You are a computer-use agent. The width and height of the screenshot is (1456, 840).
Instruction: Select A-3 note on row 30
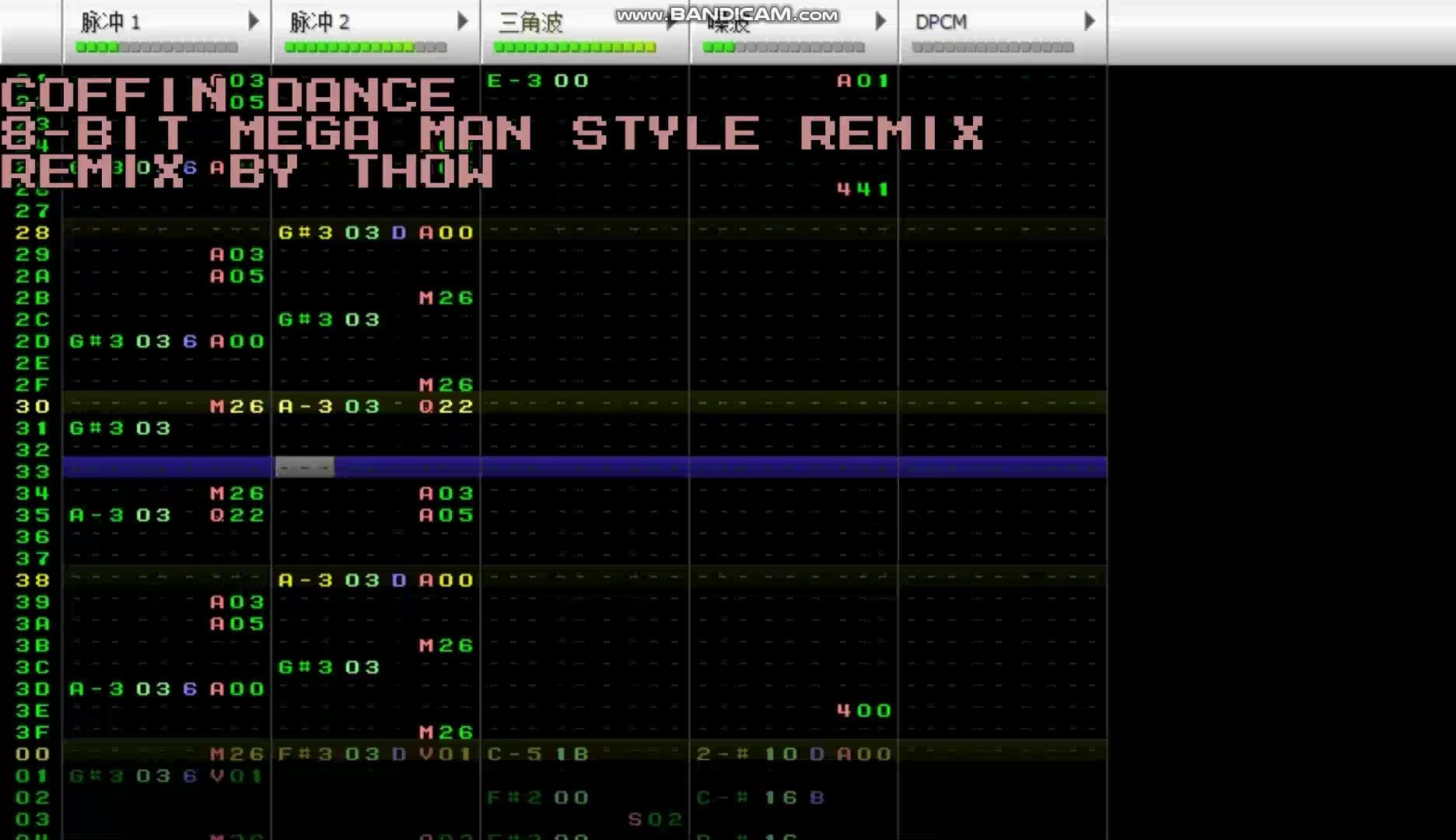point(306,407)
